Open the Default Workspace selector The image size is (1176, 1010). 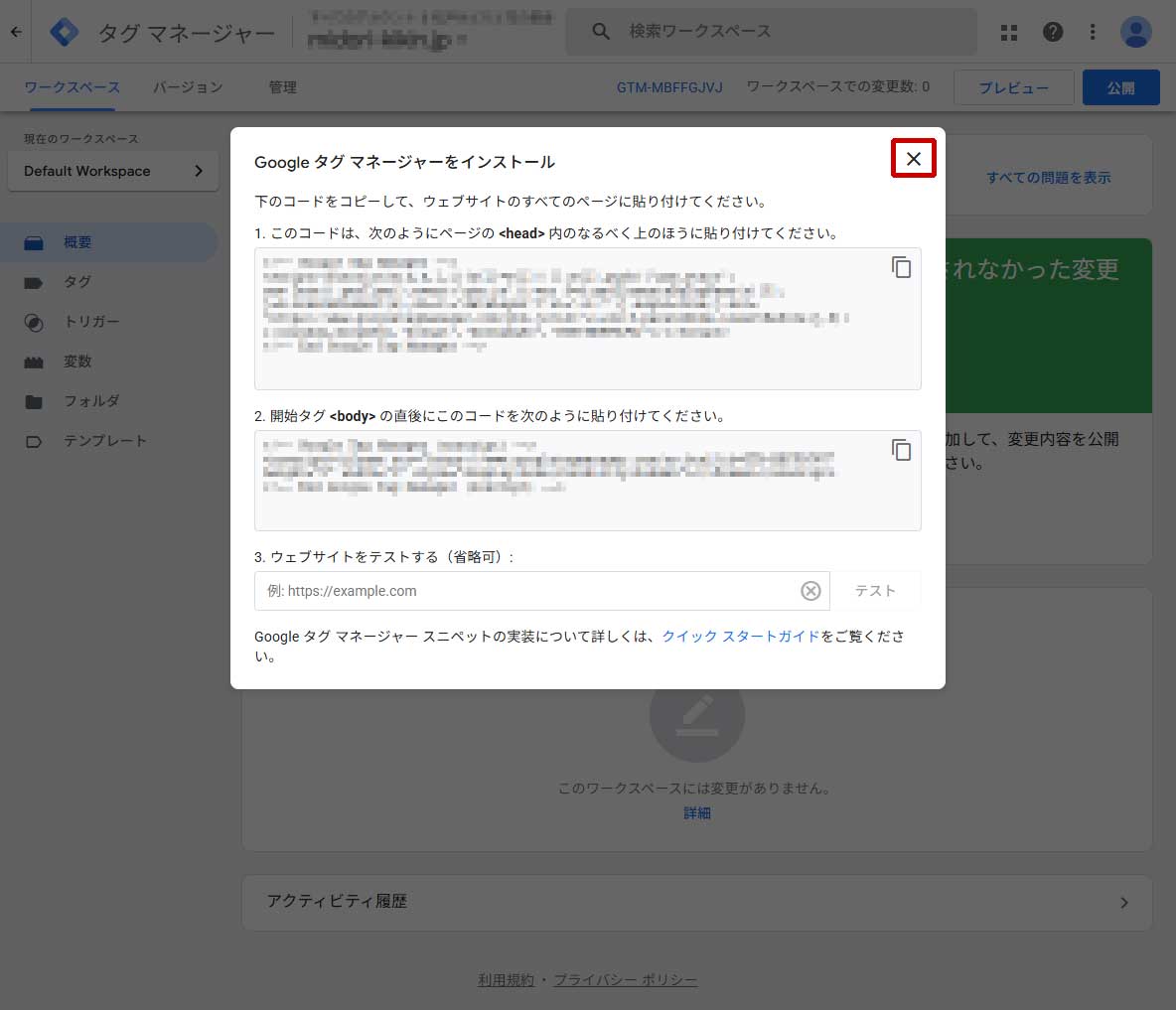point(113,171)
